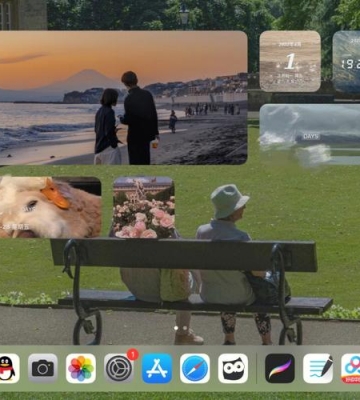
Task: Open the sheep photo widget
Action: point(50,207)
